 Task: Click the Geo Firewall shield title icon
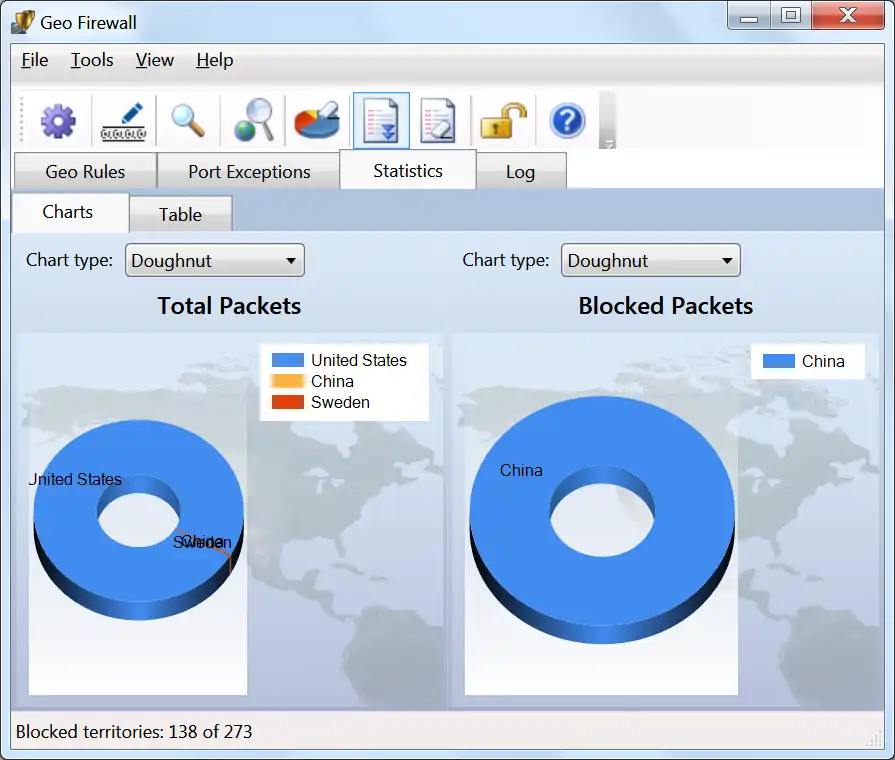(x=23, y=23)
